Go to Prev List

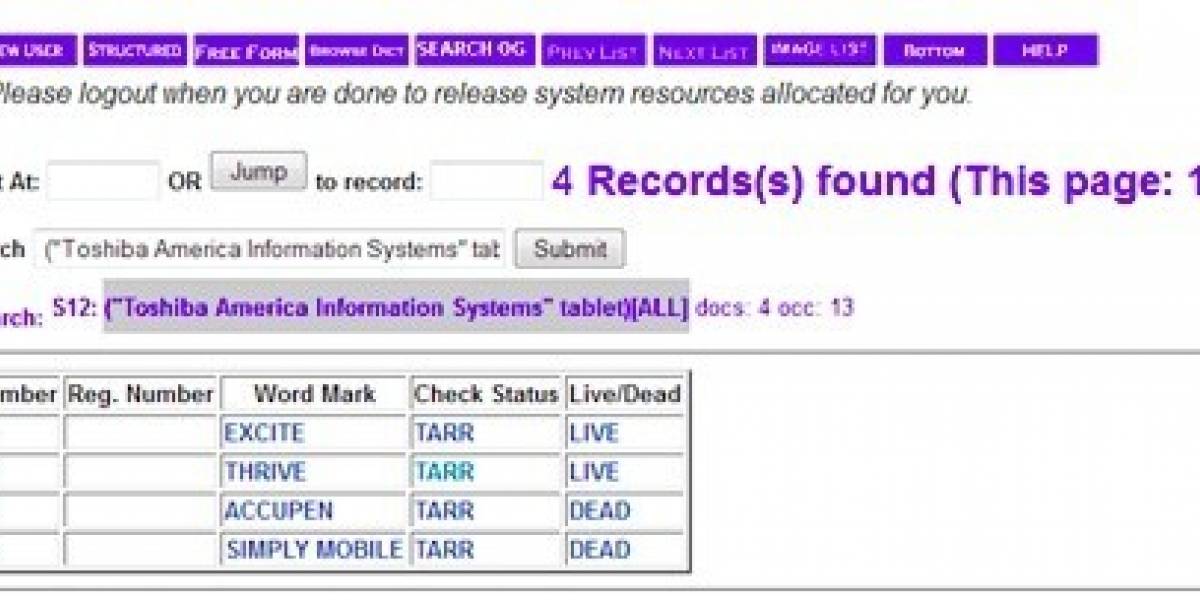click(594, 51)
